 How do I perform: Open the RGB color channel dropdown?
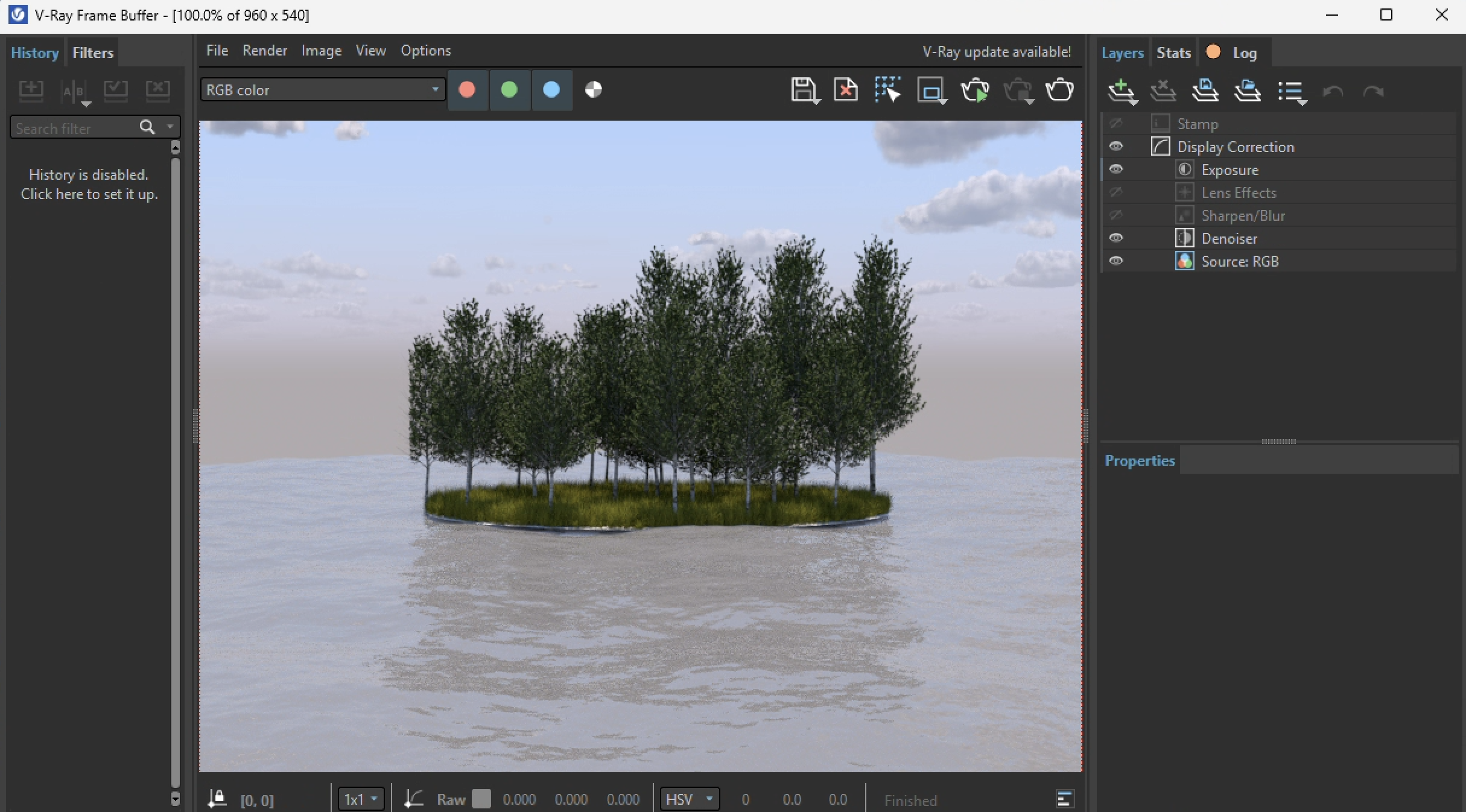322,90
